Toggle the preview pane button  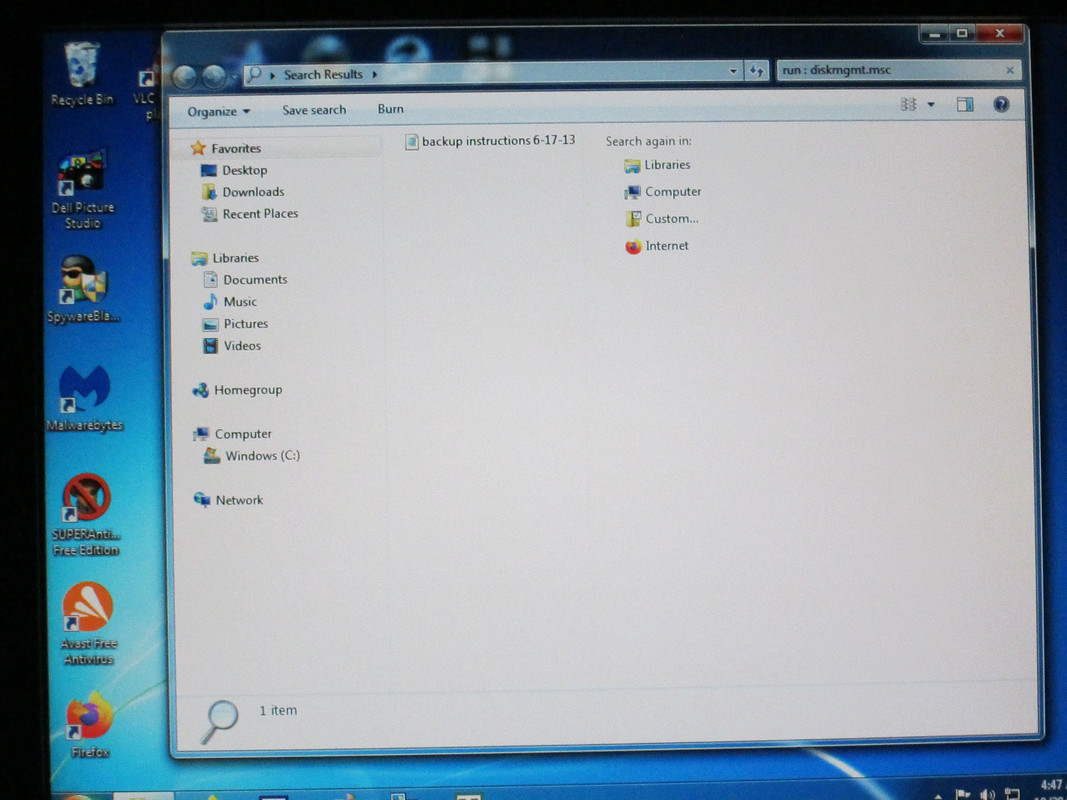pyautogui.click(x=965, y=104)
